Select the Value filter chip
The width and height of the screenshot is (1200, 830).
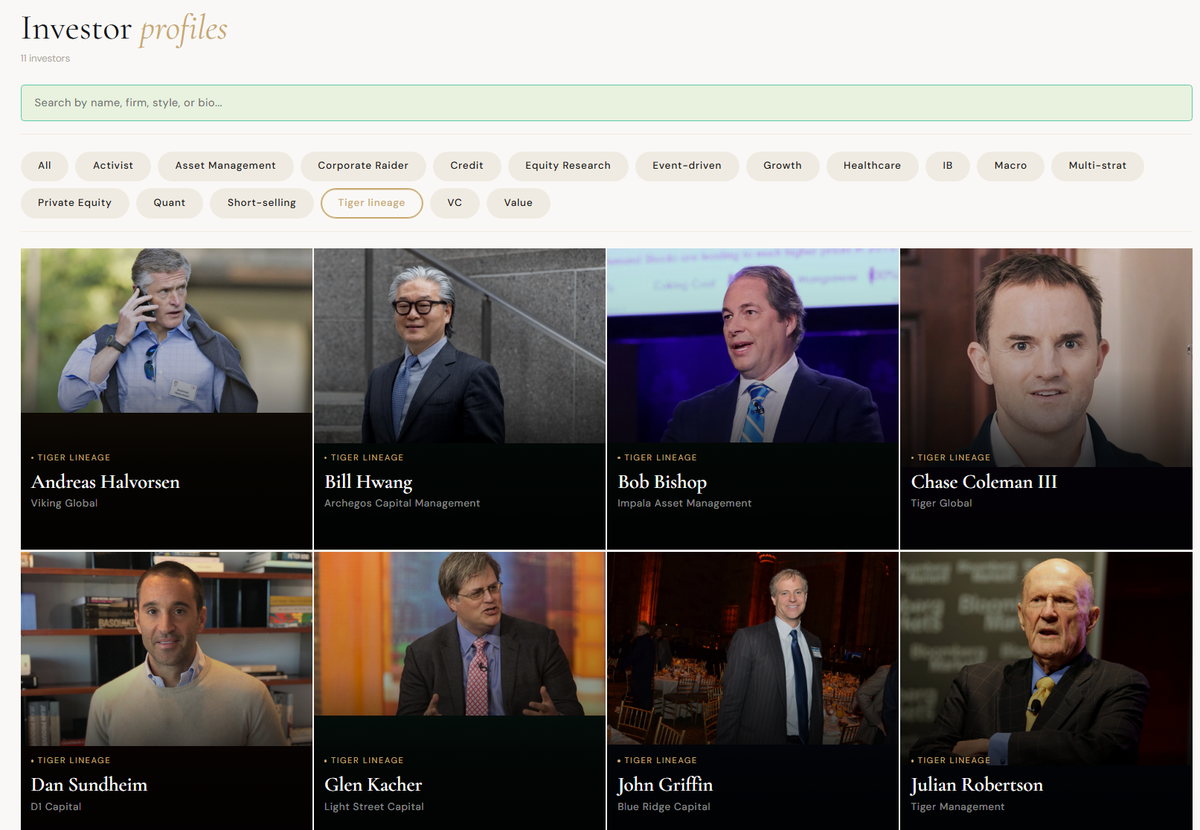tap(518, 203)
